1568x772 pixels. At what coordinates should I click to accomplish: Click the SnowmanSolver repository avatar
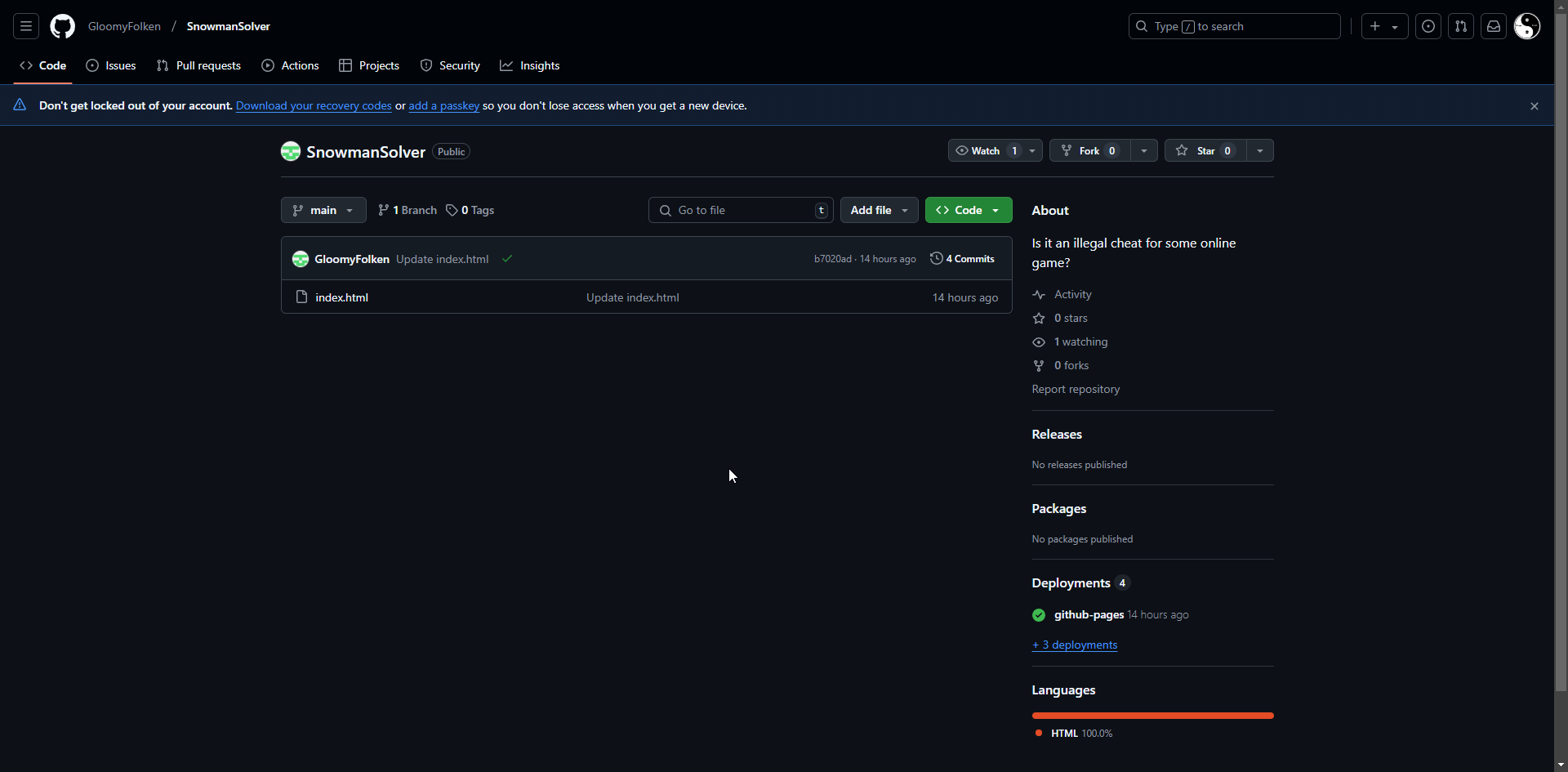(x=291, y=151)
